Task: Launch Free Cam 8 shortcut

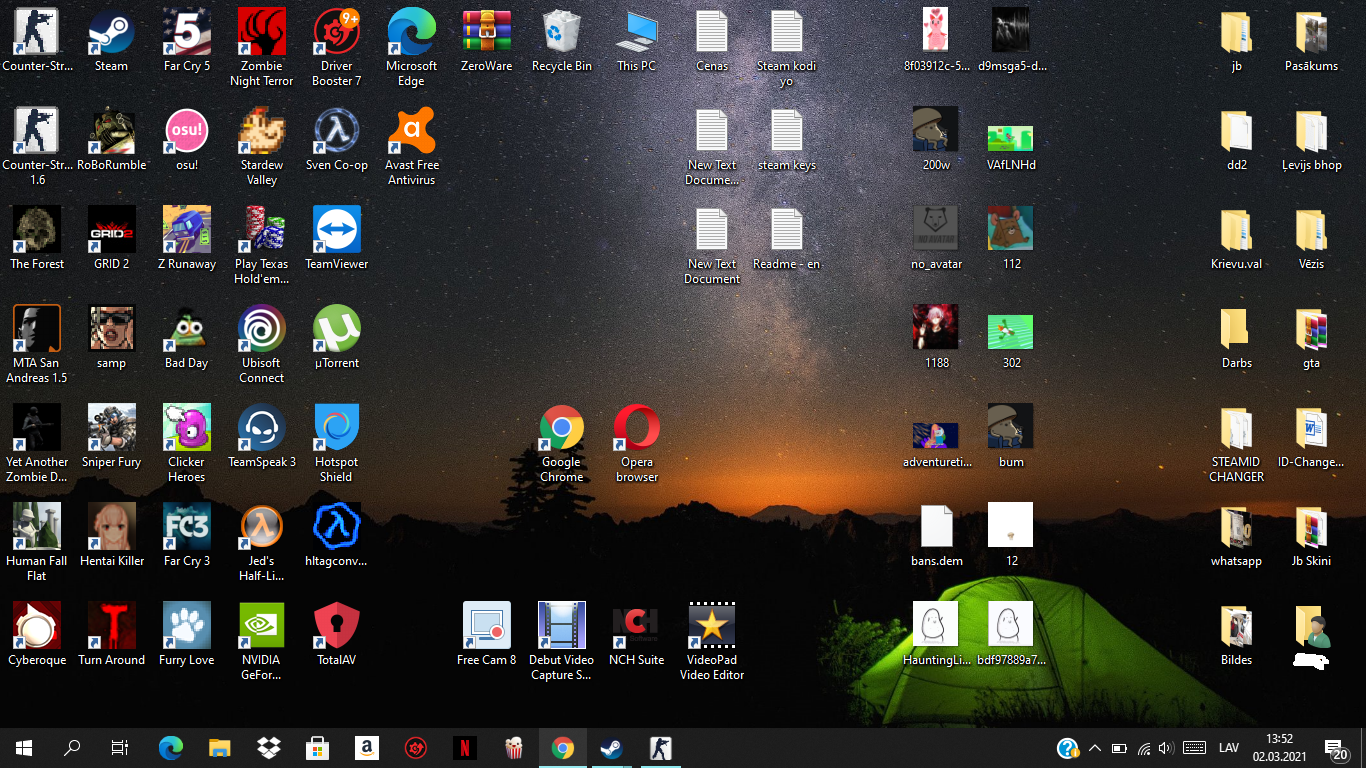Action: tap(487, 635)
